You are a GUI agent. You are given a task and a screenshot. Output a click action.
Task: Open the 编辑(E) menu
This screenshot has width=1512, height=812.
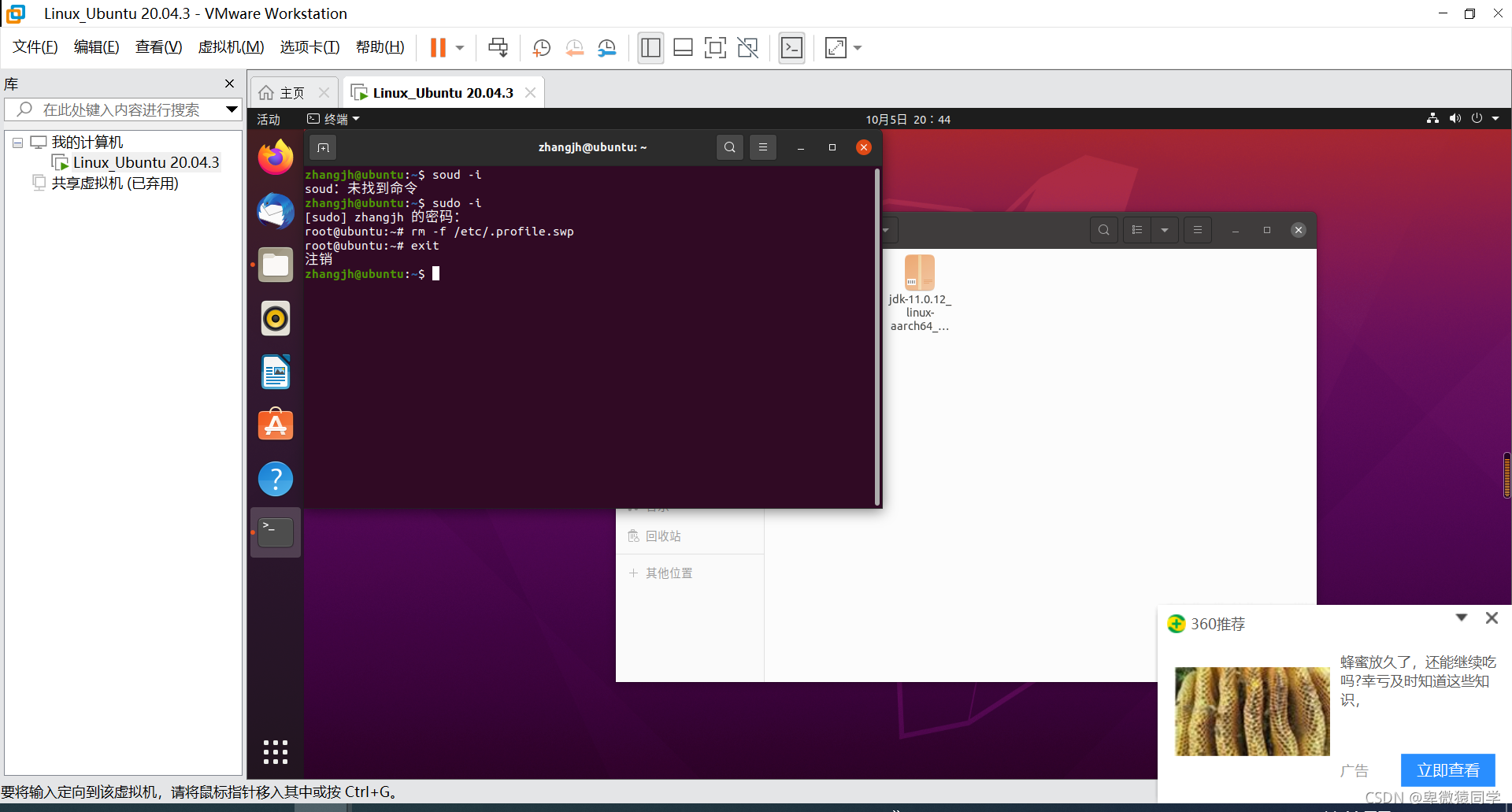click(x=96, y=47)
